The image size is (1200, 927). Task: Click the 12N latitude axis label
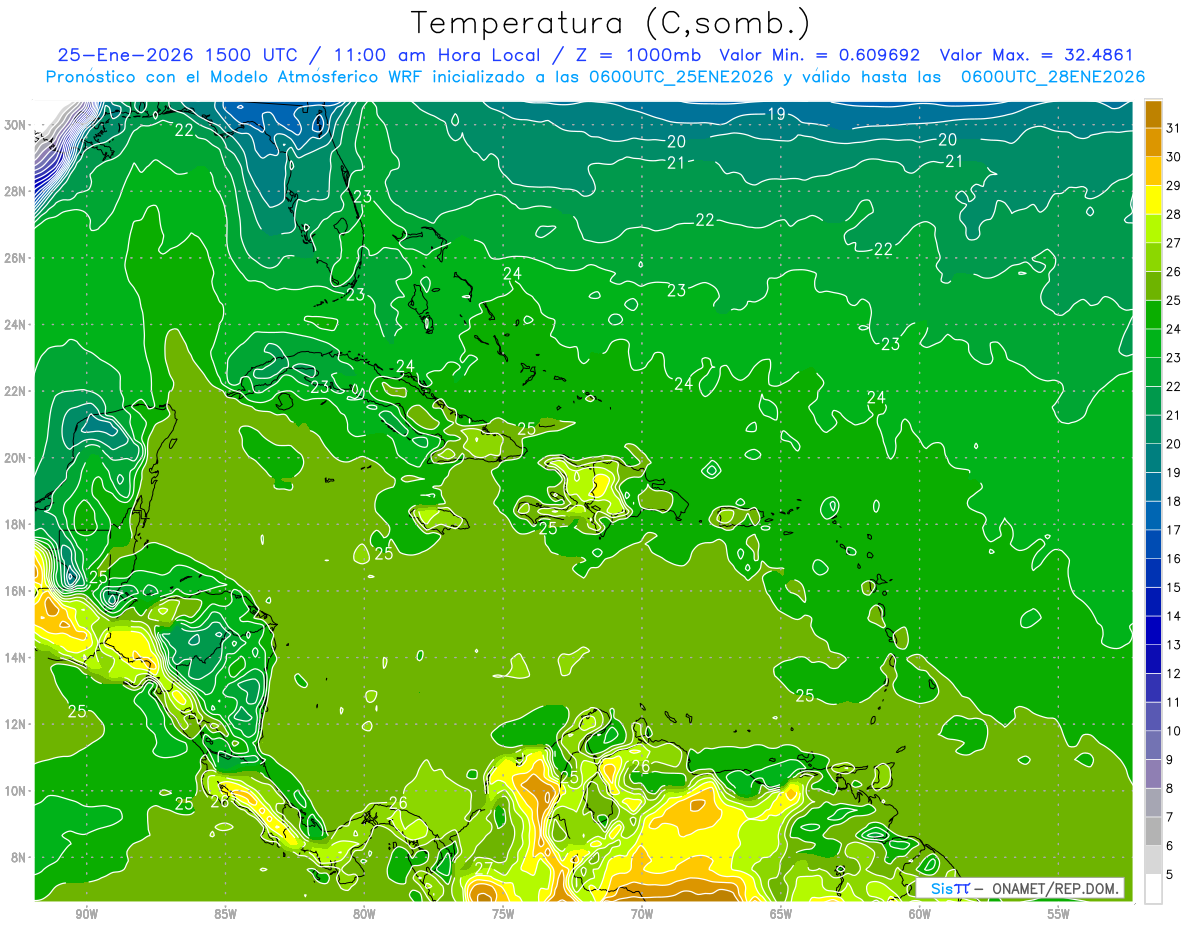(16, 724)
